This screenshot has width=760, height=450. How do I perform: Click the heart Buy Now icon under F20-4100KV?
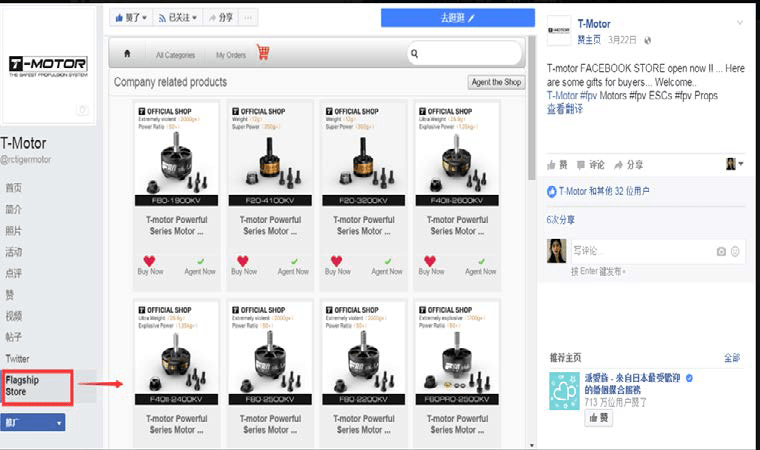click(243, 262)
